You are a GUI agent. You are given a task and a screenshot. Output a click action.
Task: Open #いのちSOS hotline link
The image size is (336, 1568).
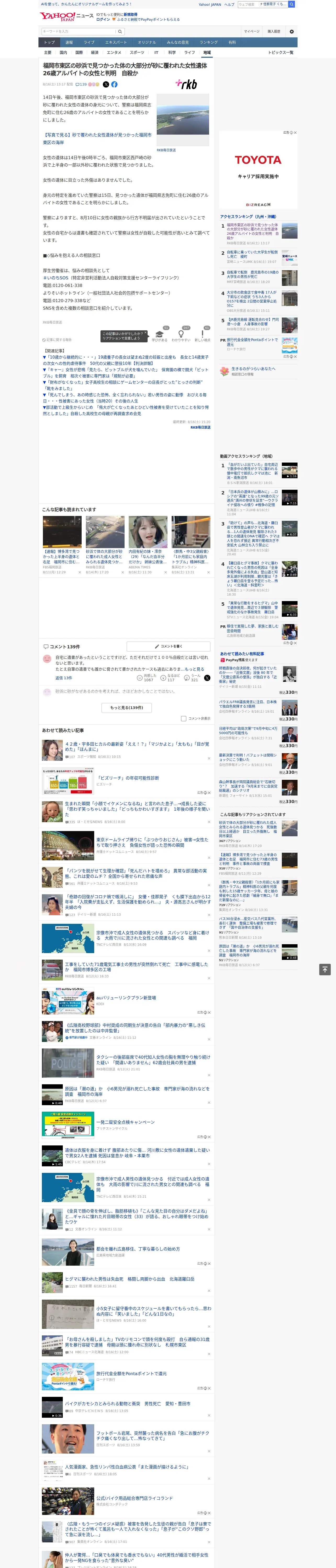[55, 278]
